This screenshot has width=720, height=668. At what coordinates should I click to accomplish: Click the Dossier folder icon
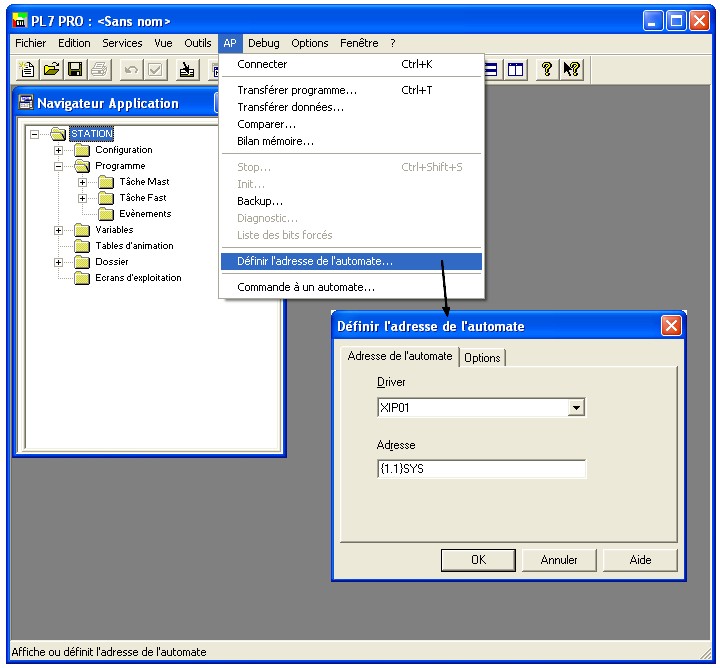point(82,262)
